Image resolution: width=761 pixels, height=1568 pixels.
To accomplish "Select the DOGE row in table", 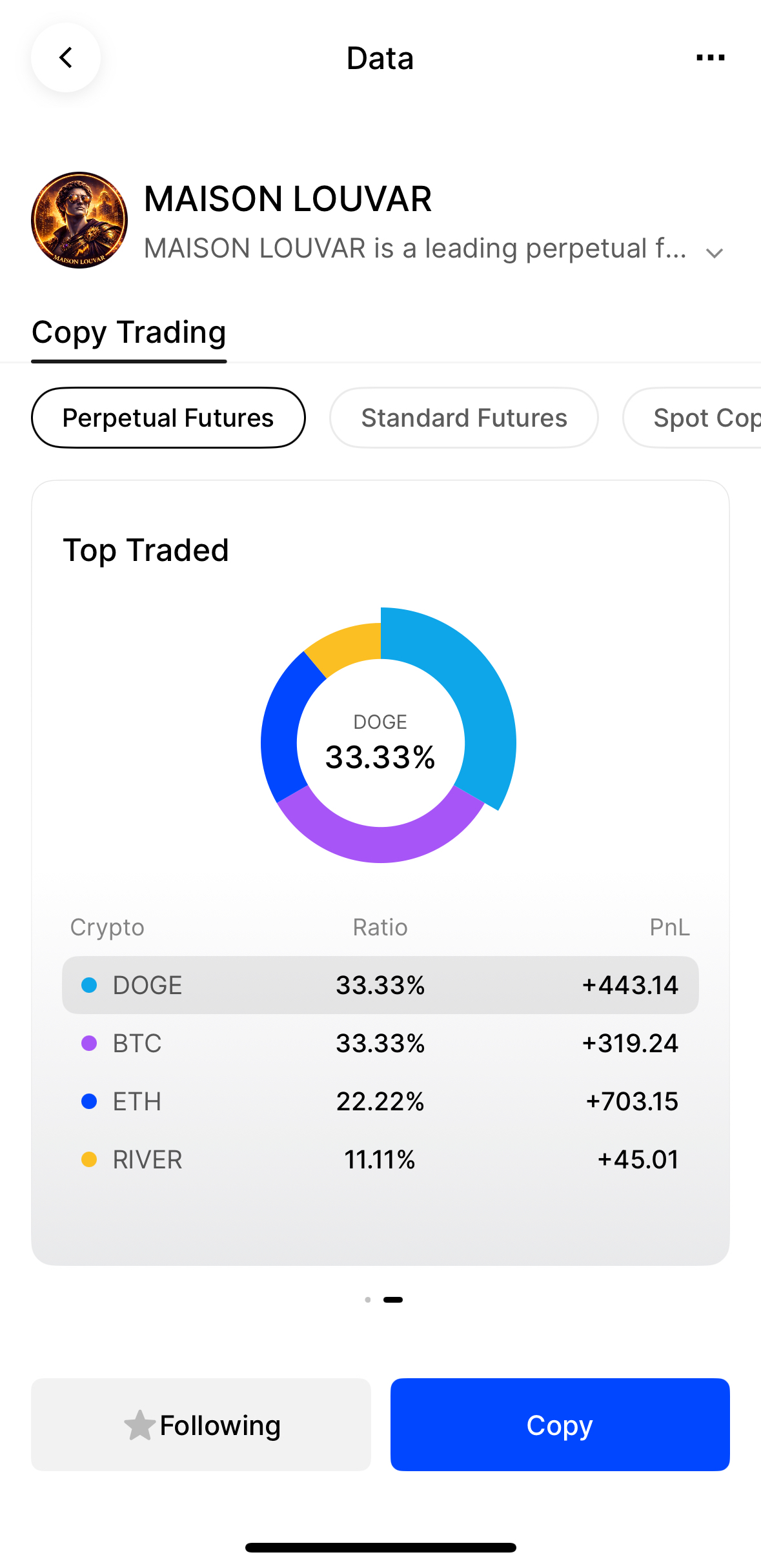I will pyautogui.click(x=380, y=985).
